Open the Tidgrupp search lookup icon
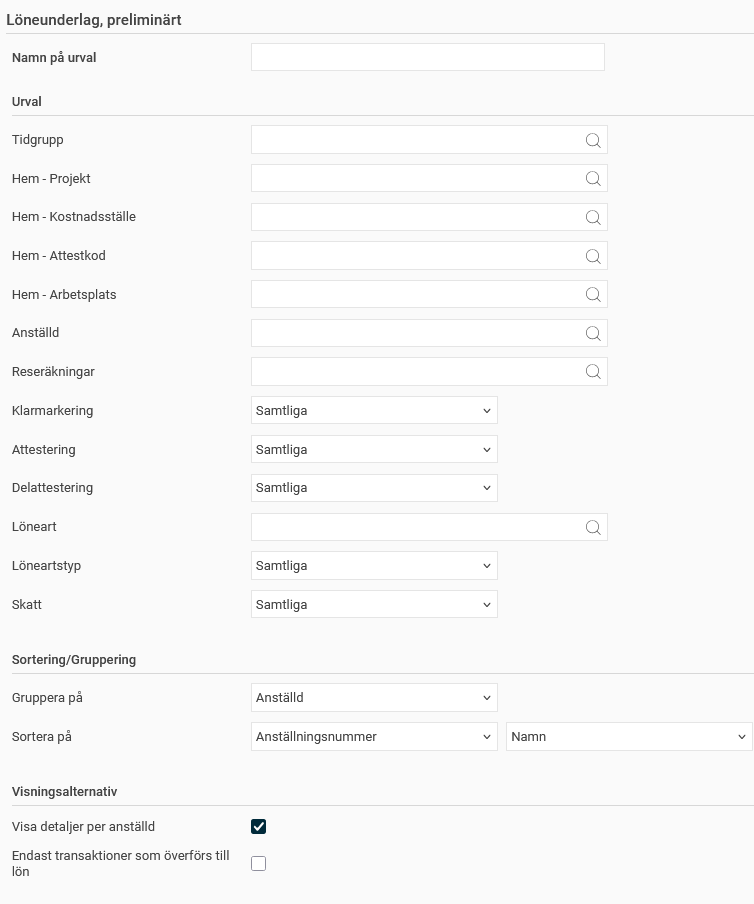The width and height of the screenshot is (754, 904). pos(593,140)
